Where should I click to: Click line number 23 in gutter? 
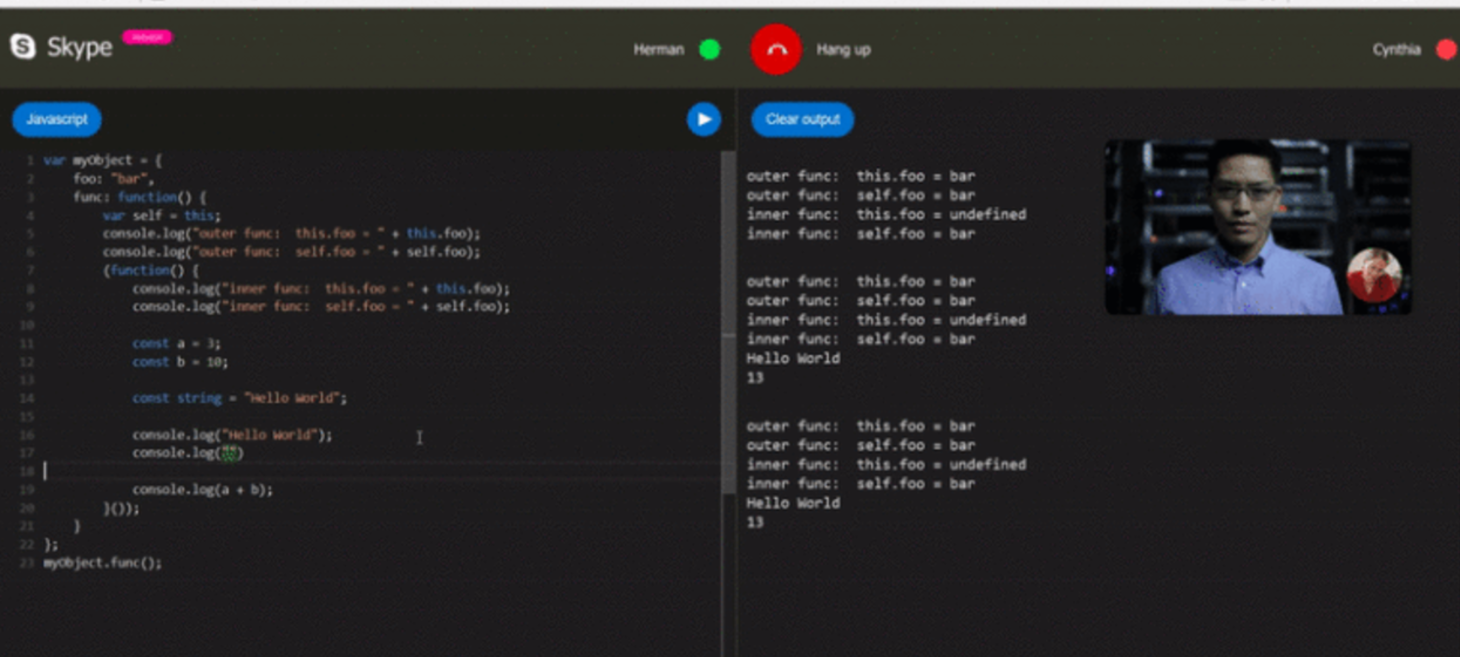pyautogui.click(x=27, y=563)
